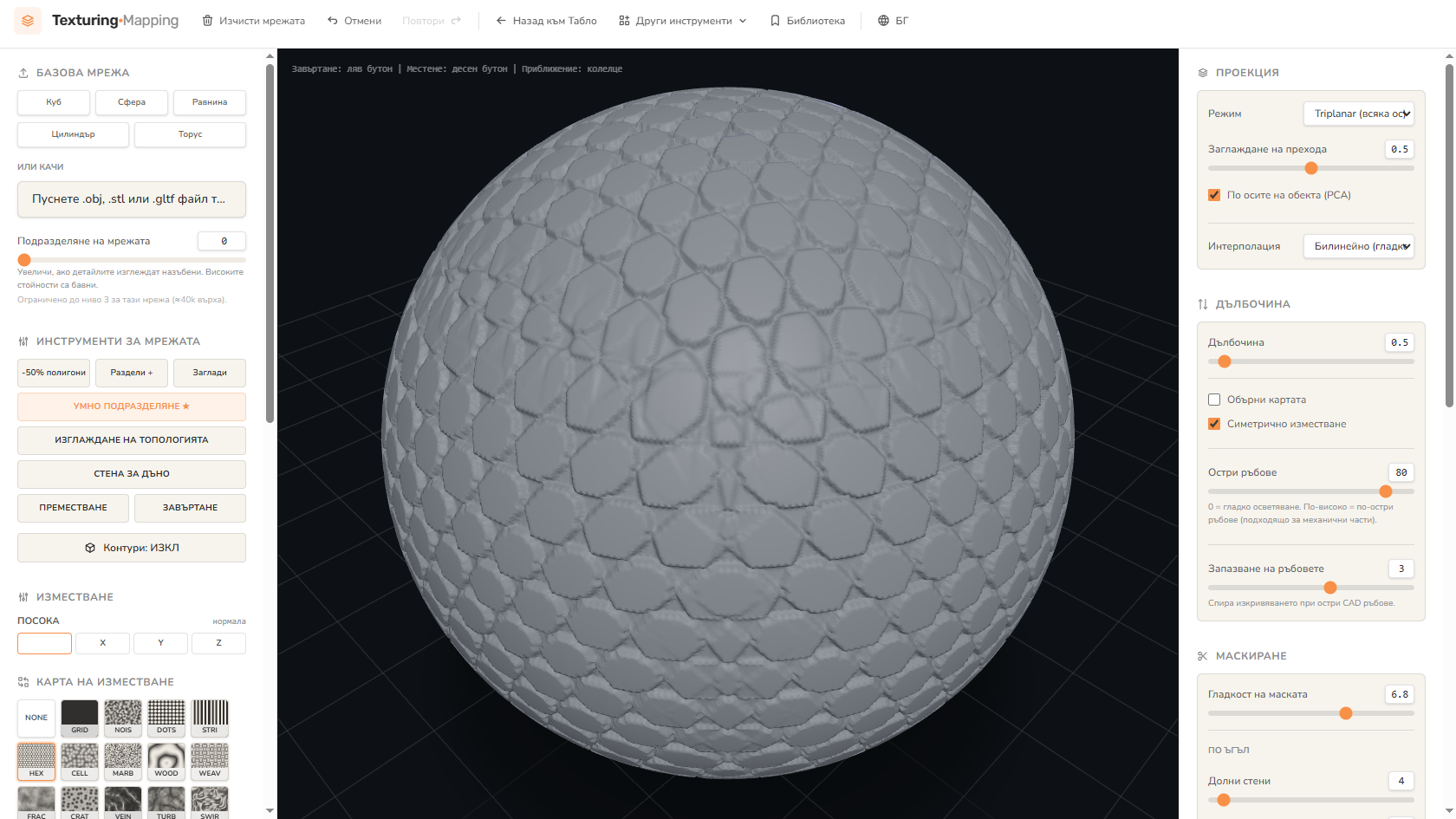Open the Режим projection mode dropdown

[1359, 114]
